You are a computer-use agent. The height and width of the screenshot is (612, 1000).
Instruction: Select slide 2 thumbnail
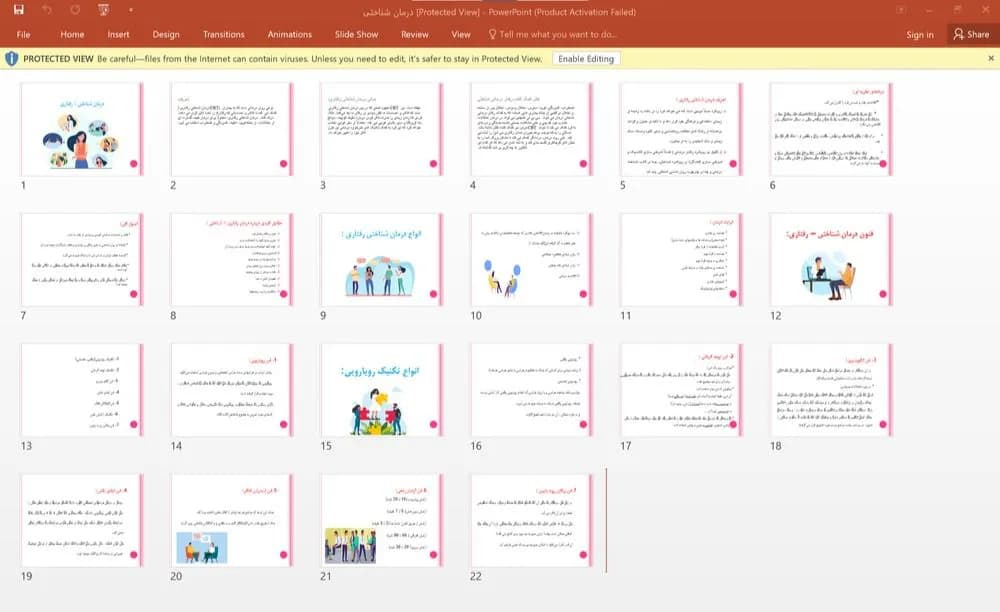pyautogui.click(x=232, y=129)
